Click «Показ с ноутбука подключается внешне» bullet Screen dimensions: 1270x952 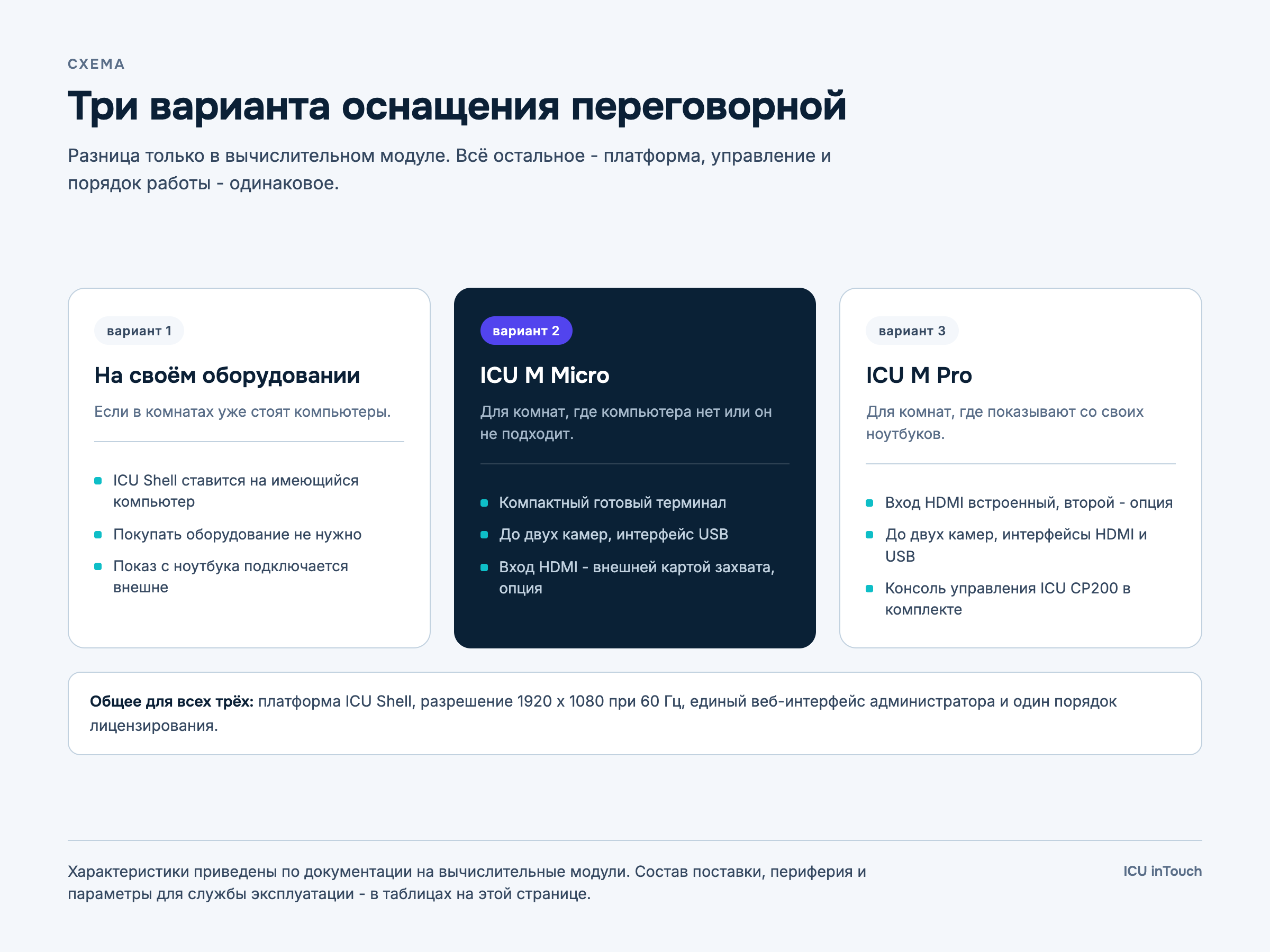(x=230, y=576)
